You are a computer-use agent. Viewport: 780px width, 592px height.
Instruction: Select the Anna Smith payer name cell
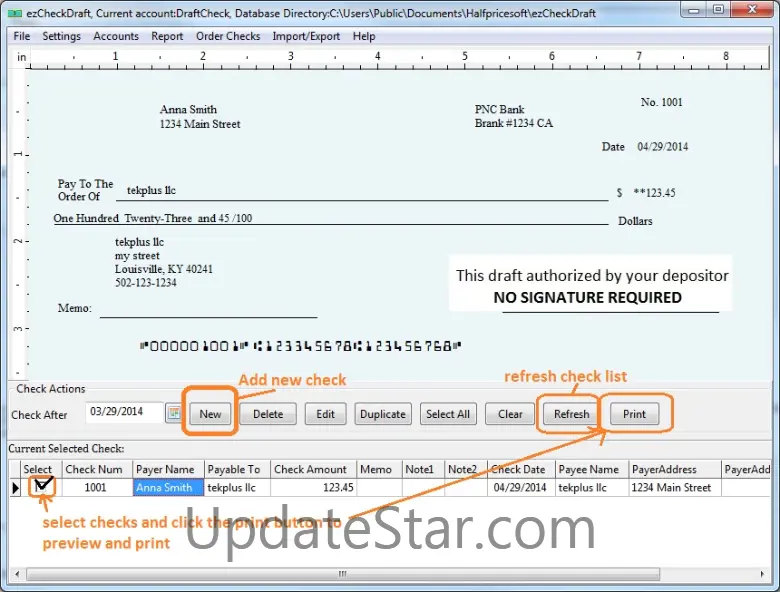pyautogui.click(x=168, y=488)
